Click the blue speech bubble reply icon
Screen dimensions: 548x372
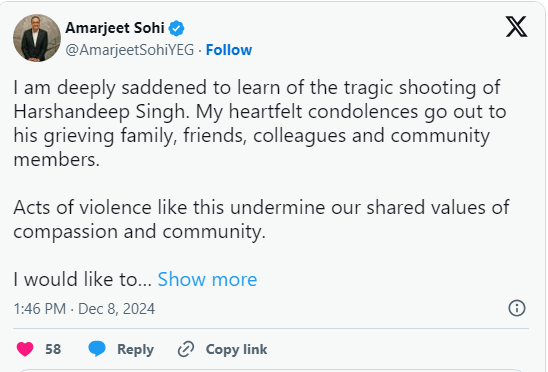tap(97, 349)
